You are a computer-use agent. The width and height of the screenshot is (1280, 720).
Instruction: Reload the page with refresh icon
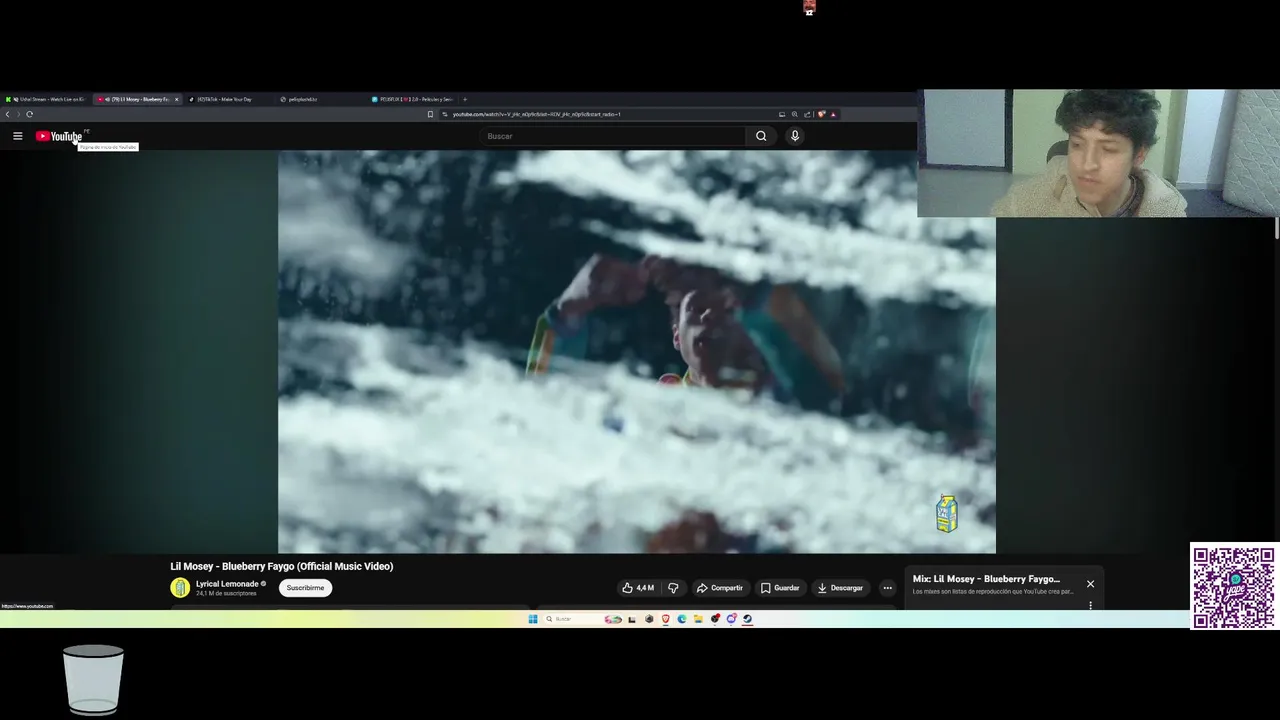(30, 114)
